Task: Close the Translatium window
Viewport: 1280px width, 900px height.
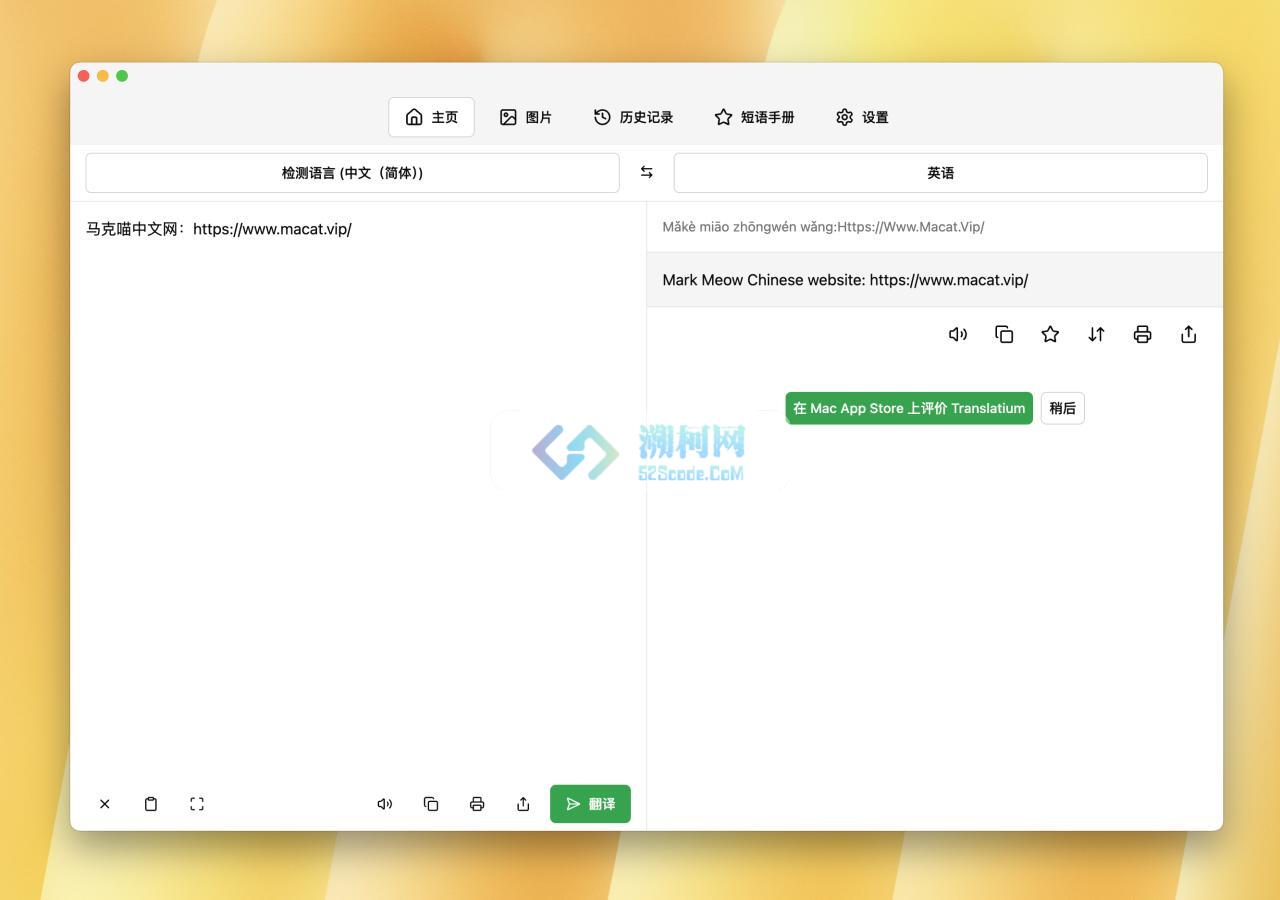Action: click(x=84, y=76)
